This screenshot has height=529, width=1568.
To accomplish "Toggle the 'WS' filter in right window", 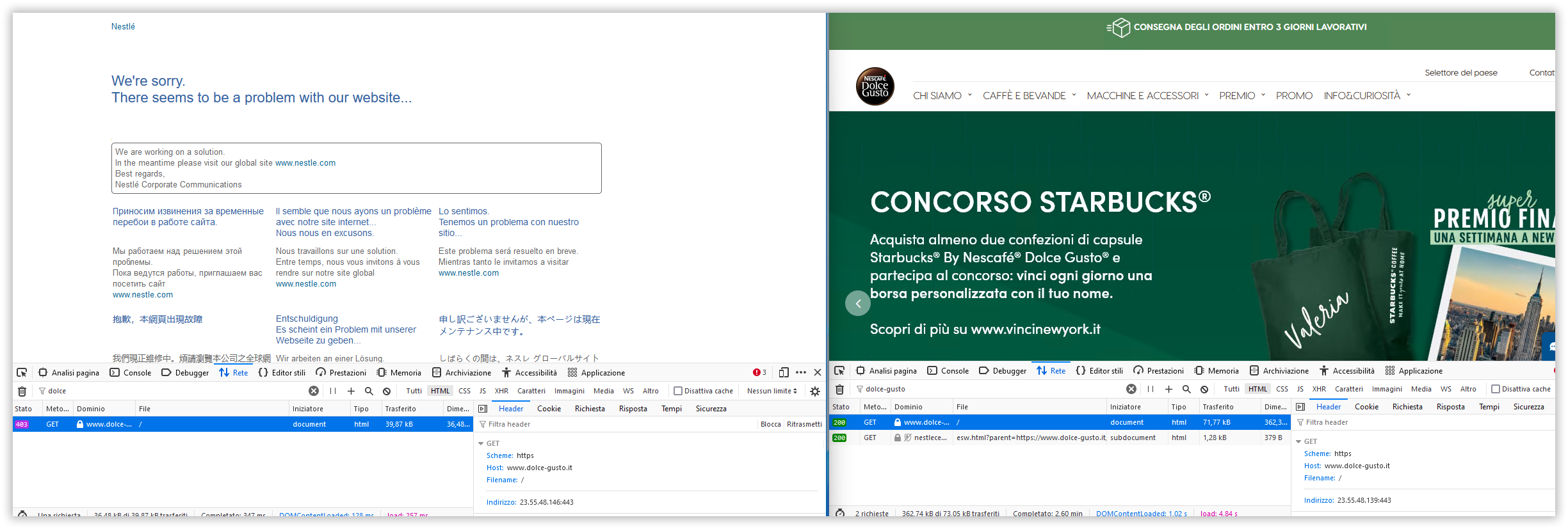I will [1446, 389].
